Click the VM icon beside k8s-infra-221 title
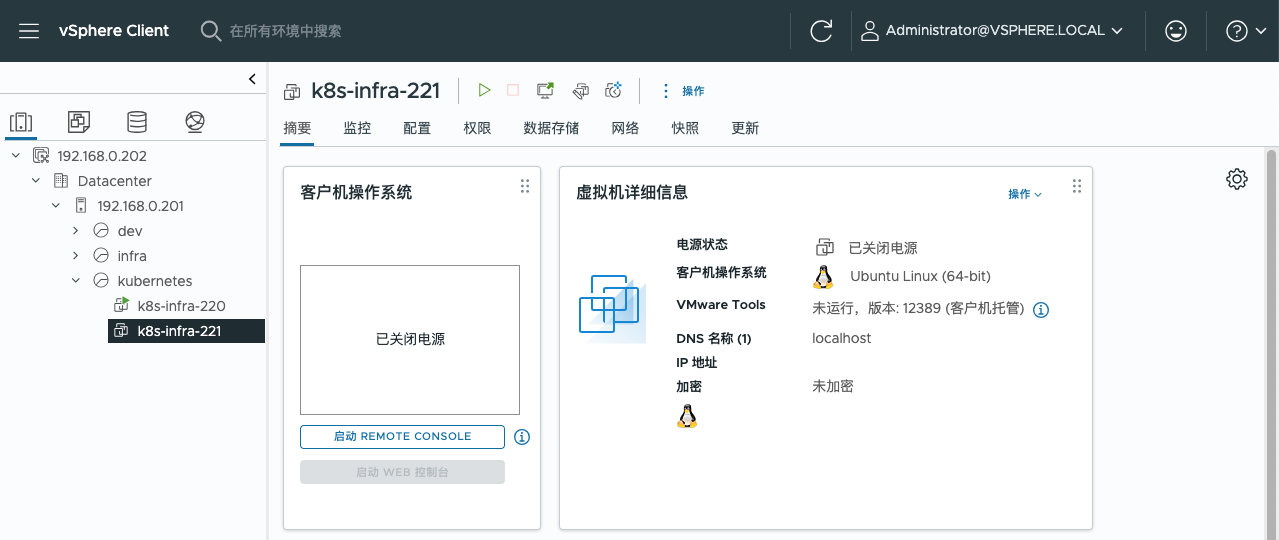 (292, 92)
